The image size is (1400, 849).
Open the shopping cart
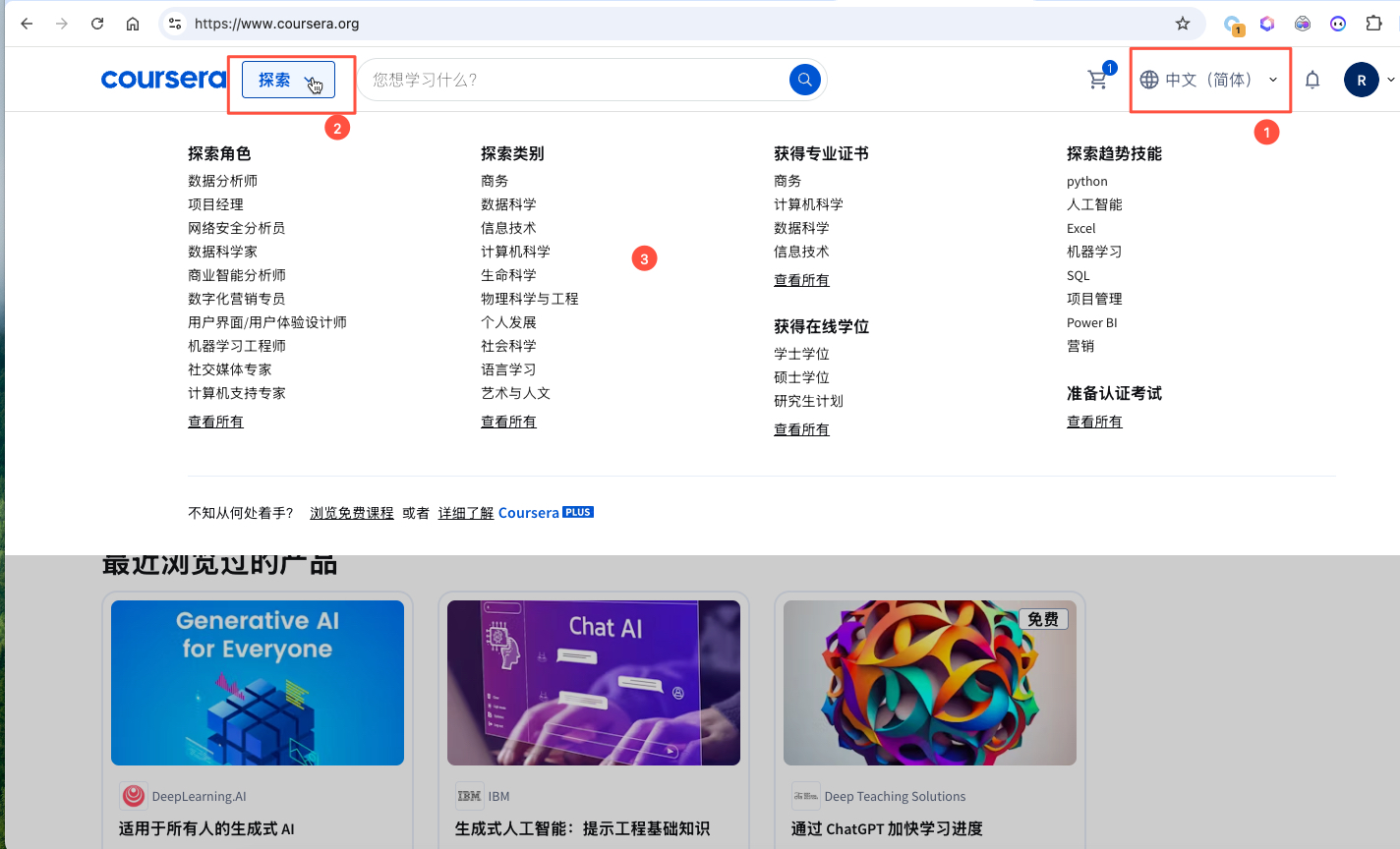pyautogui.click(x=1098, y=79)
